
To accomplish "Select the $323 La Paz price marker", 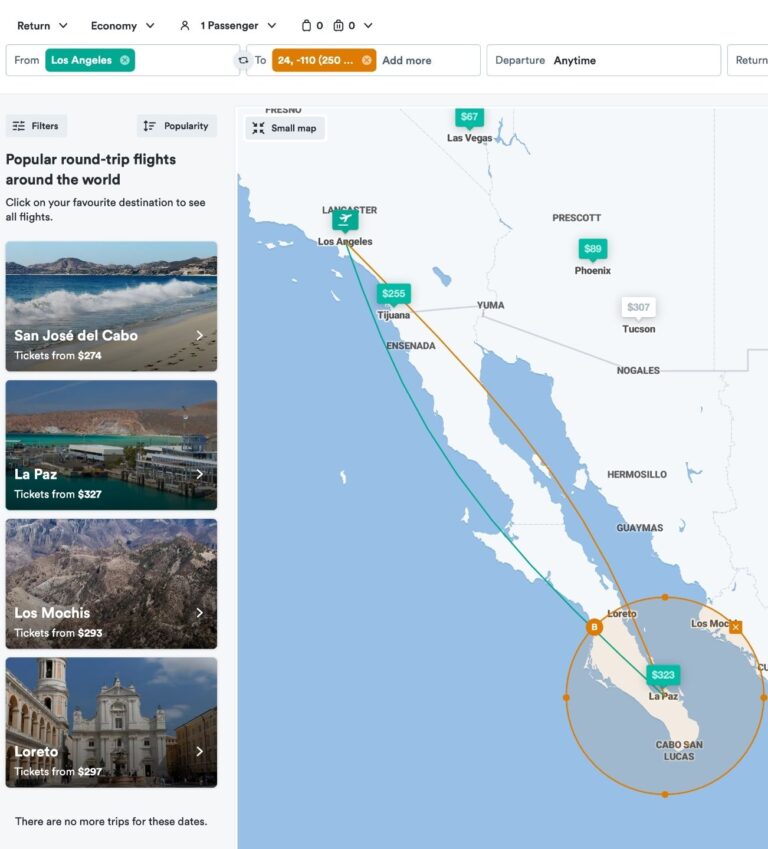I will (x=663, y=675).
